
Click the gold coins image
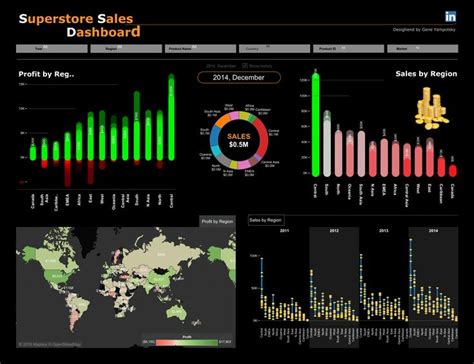coord(432,108)
